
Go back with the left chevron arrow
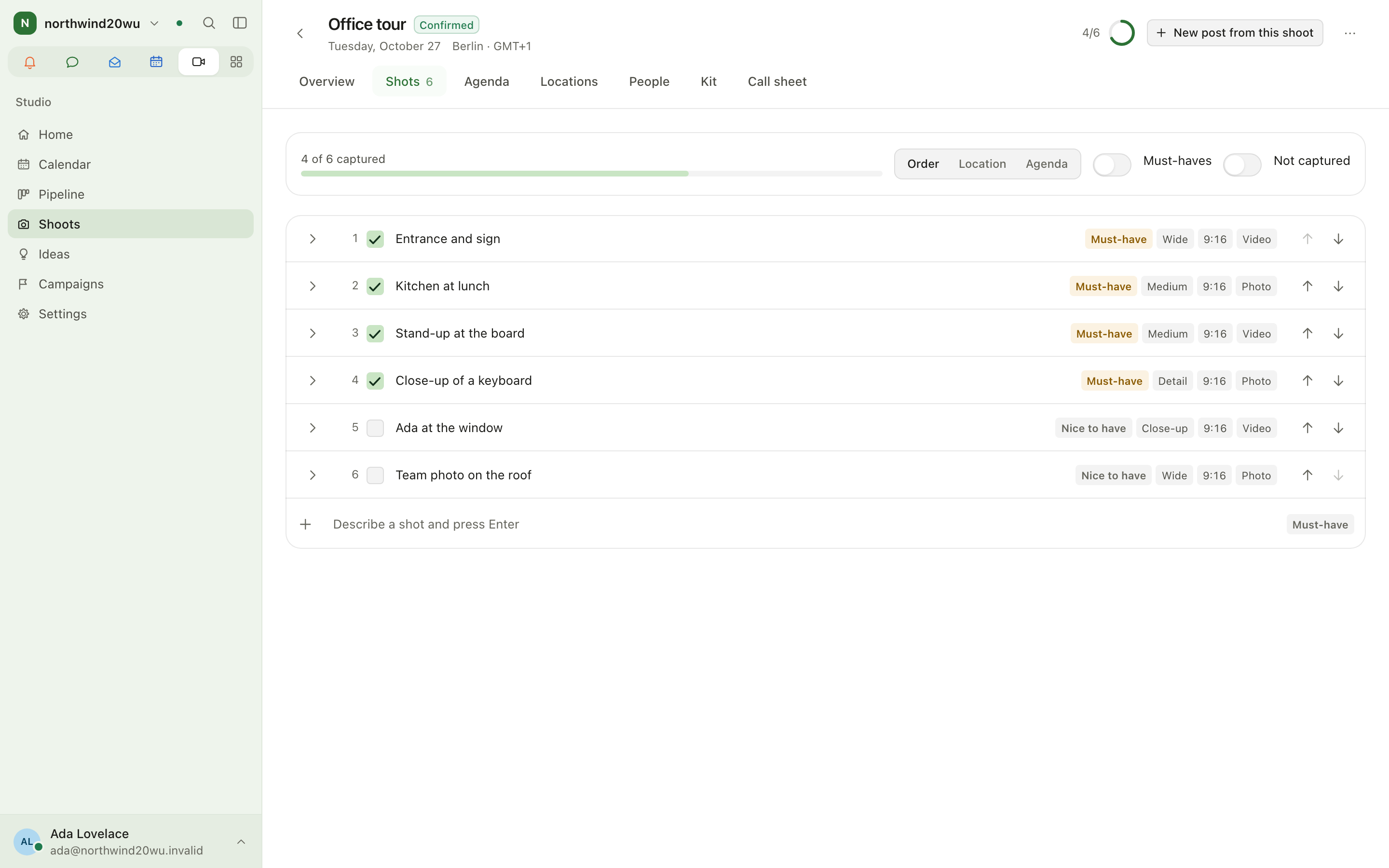(300, 34)
